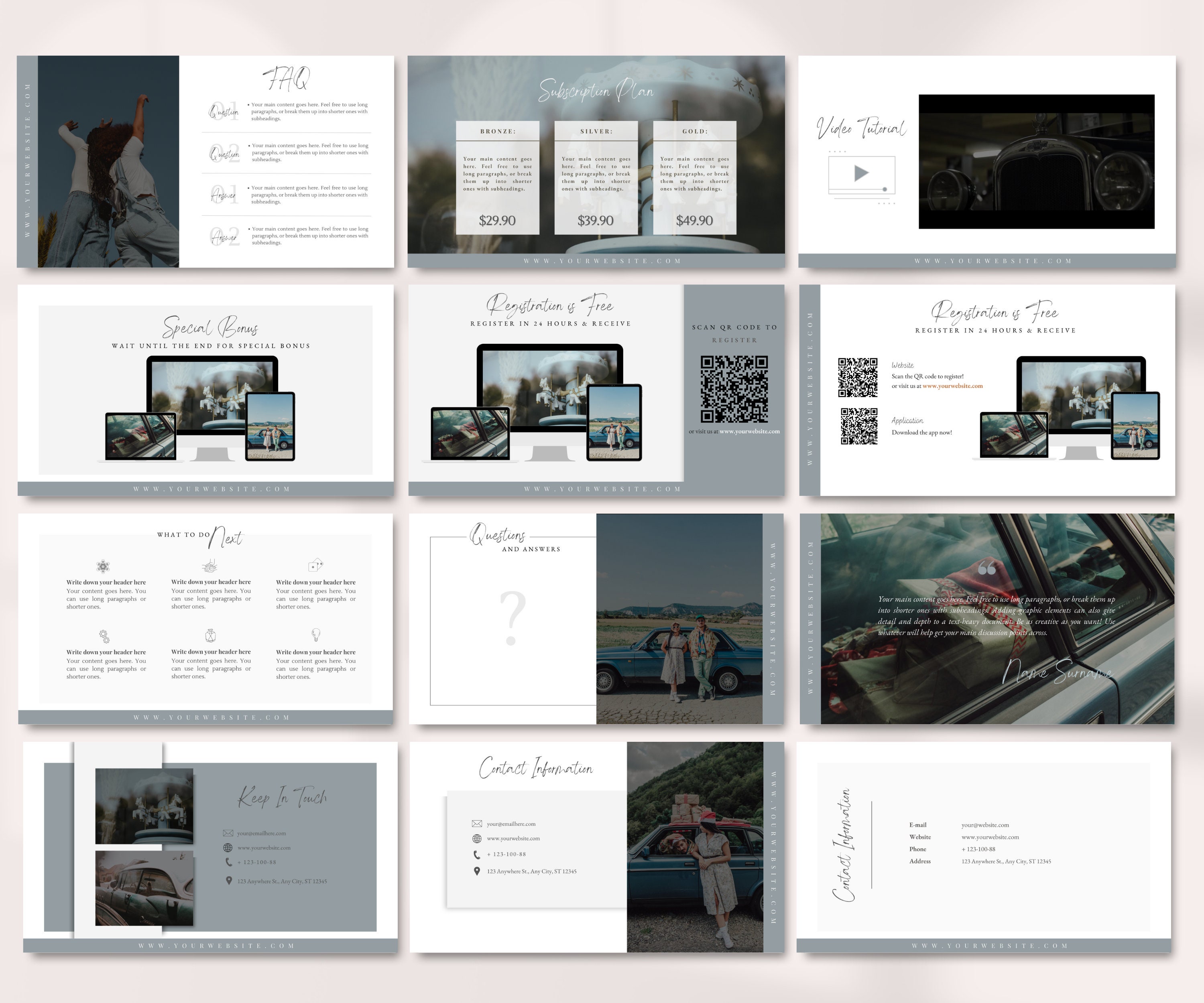The image size is (1204, 1003).
Task: Click 'Download the app now!' text
Action: tap(921, 433)
